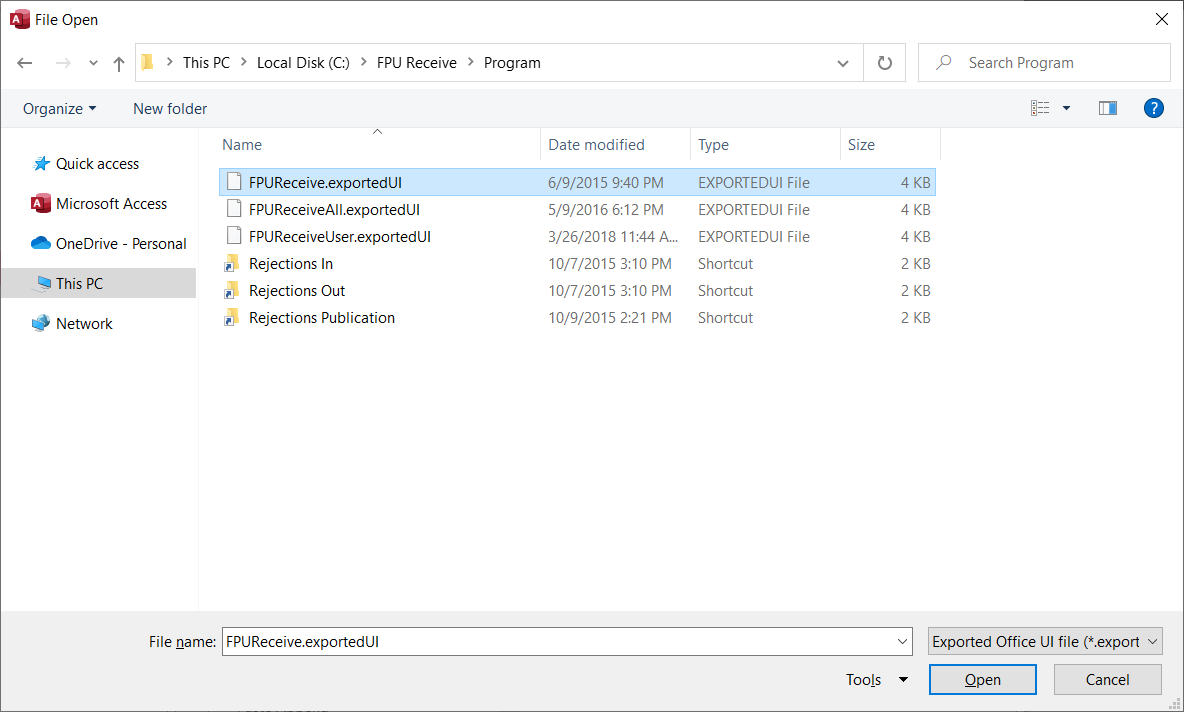Open the Recent locations dropdown arrow
Image resolution: width=1184 pixels, height=712 pixels.
(93, 63)
